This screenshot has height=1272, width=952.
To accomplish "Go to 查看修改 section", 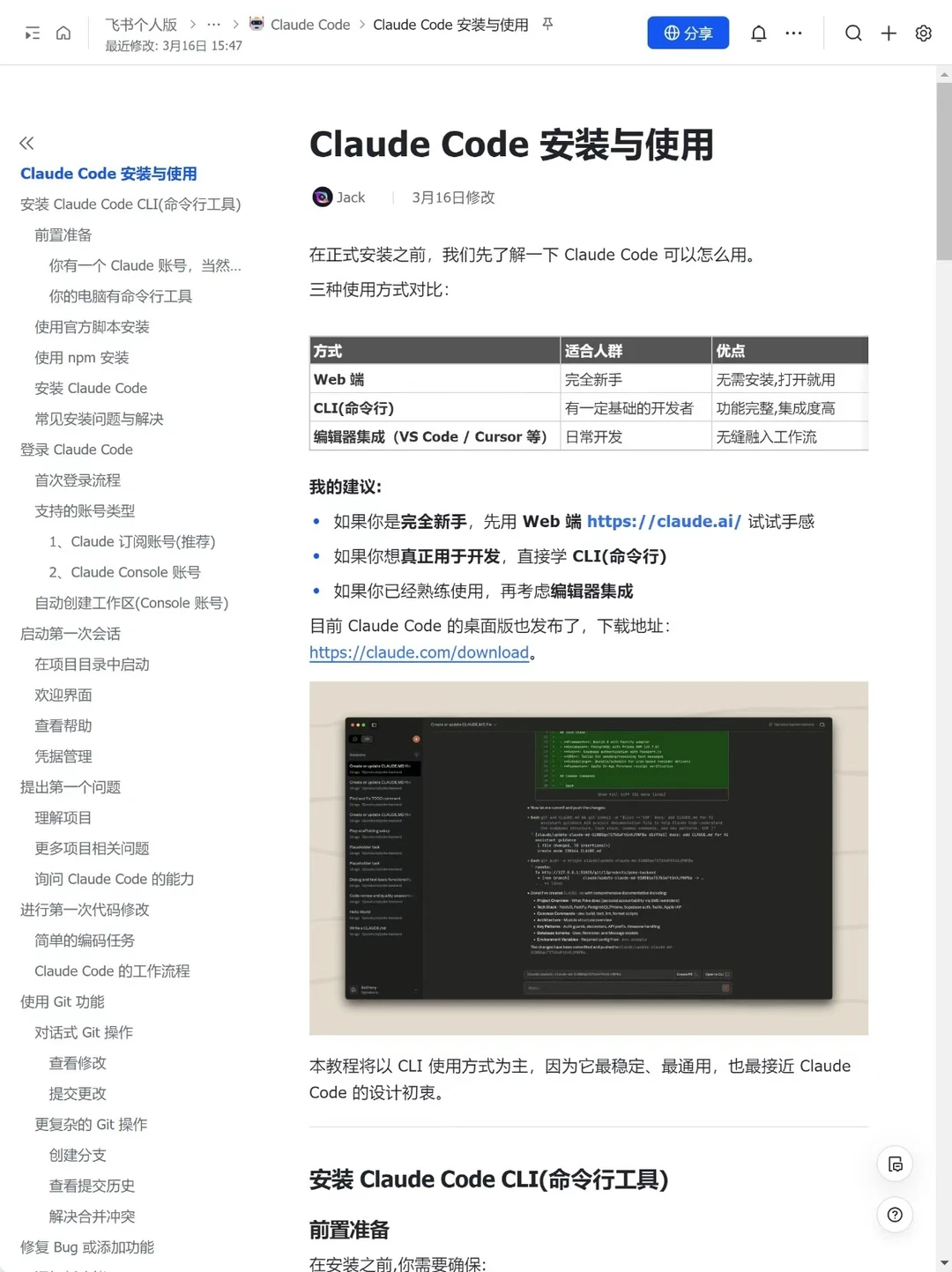I will click(x=78, y=1063).
